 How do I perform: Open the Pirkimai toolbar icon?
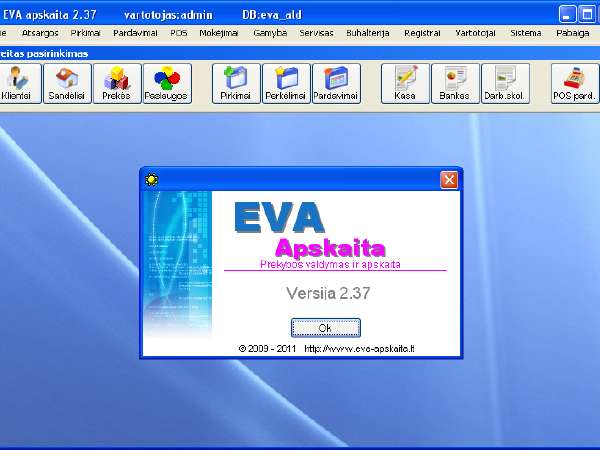point(236,84)
